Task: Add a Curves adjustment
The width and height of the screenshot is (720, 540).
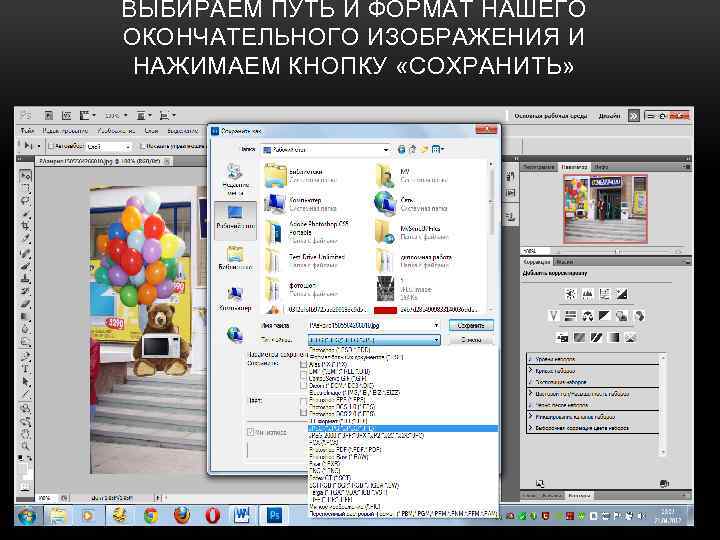Action: pyautogui.click(x=604, y=294)
